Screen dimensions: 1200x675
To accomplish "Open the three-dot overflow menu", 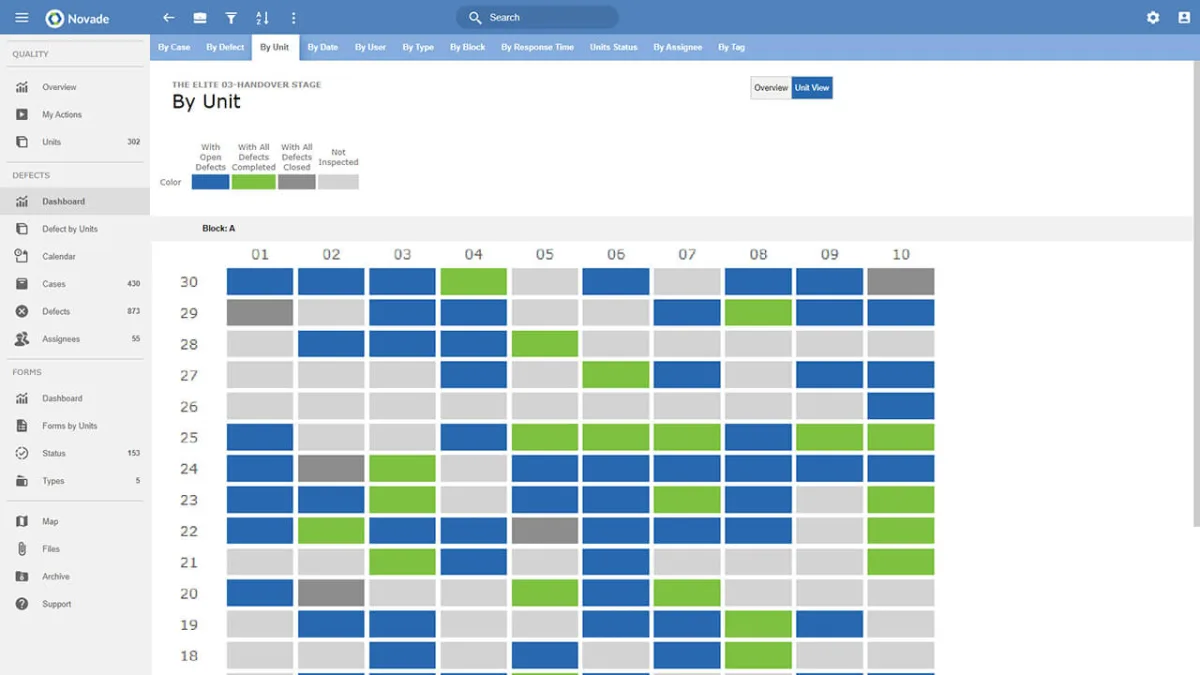I will pos(293,17).
